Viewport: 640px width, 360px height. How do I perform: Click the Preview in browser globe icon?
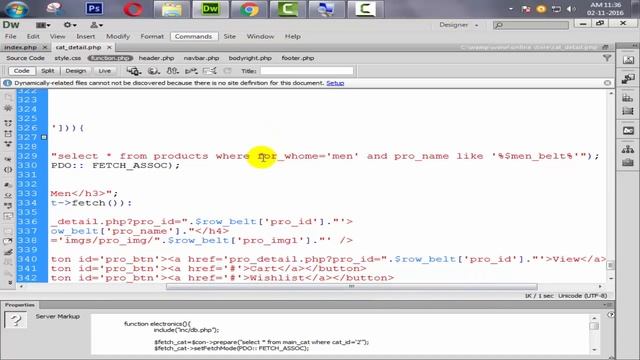153,71
